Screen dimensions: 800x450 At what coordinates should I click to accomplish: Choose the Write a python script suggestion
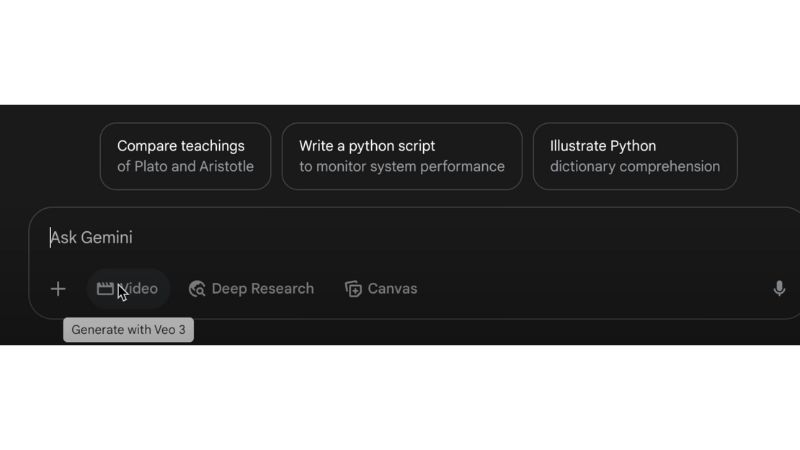tap(401, 156)
